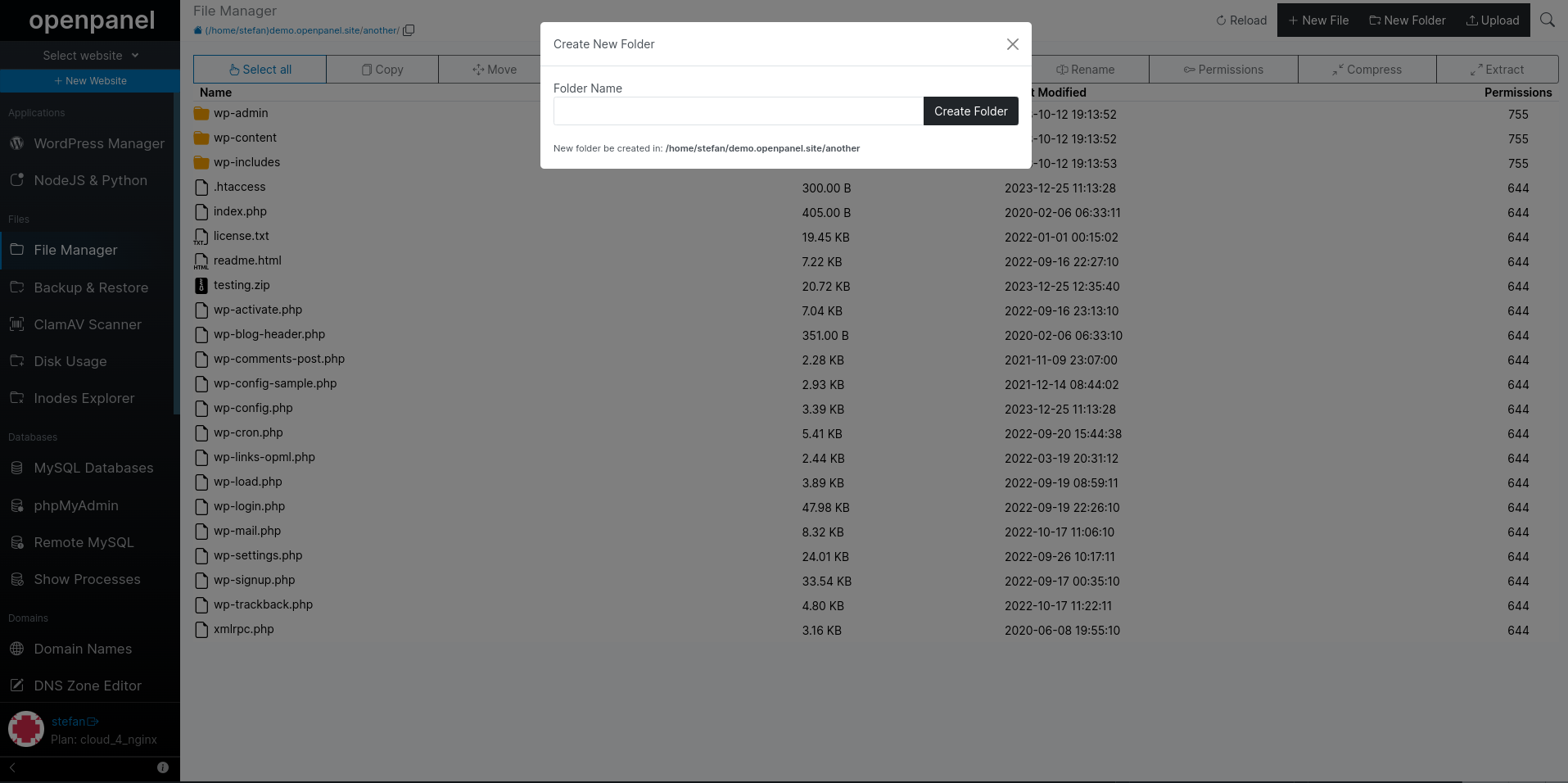Image resolution: width=1568 pixels, height=783 pixels.
Task: Select the index.php file name
Action: click(240, 211)
